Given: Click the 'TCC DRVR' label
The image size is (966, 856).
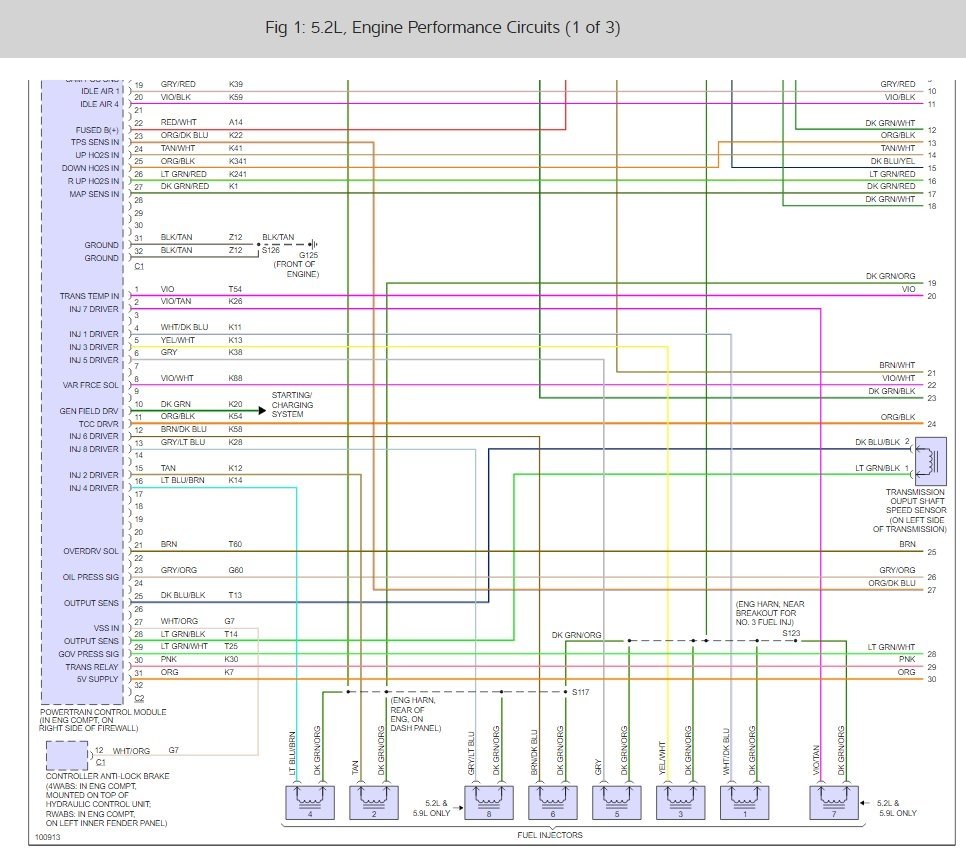Looking at the screenshot, I should click(x=99, y=424).
